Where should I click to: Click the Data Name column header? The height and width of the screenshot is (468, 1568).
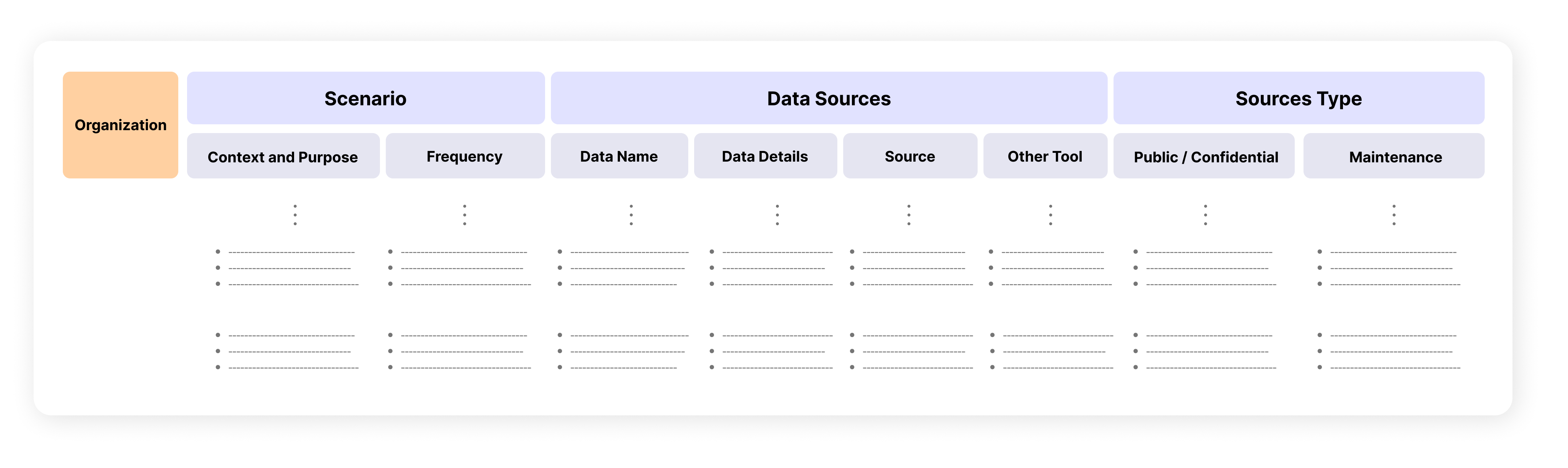619,156
